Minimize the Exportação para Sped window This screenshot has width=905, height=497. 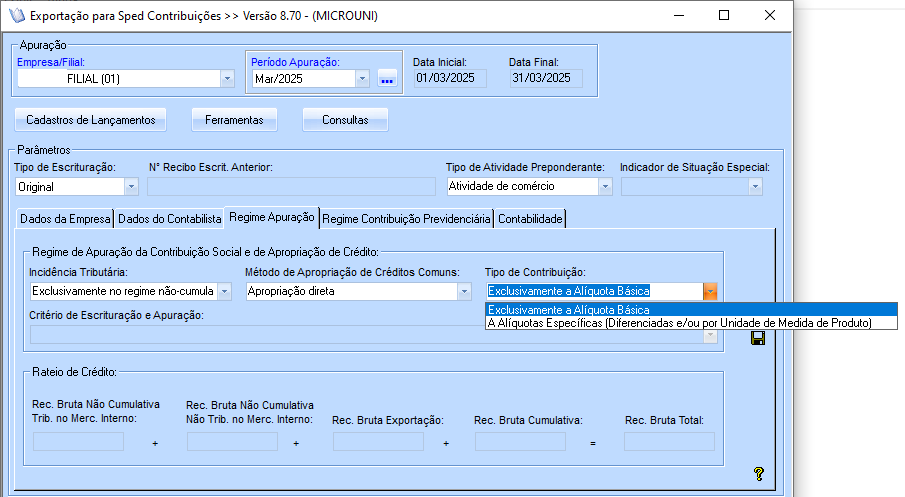point(679,16)
